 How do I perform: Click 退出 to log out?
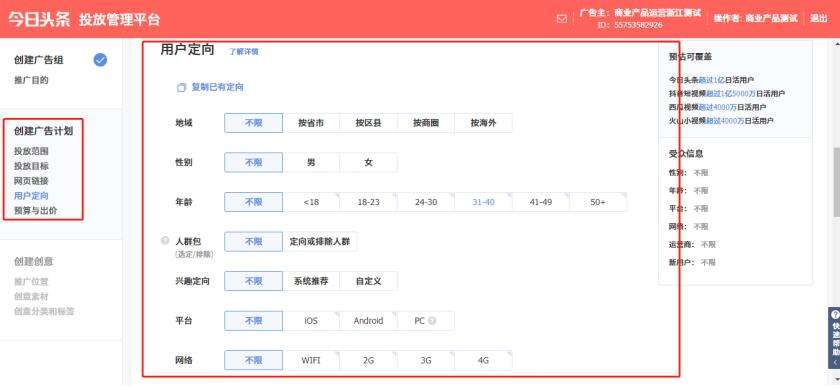coord(818,18)
